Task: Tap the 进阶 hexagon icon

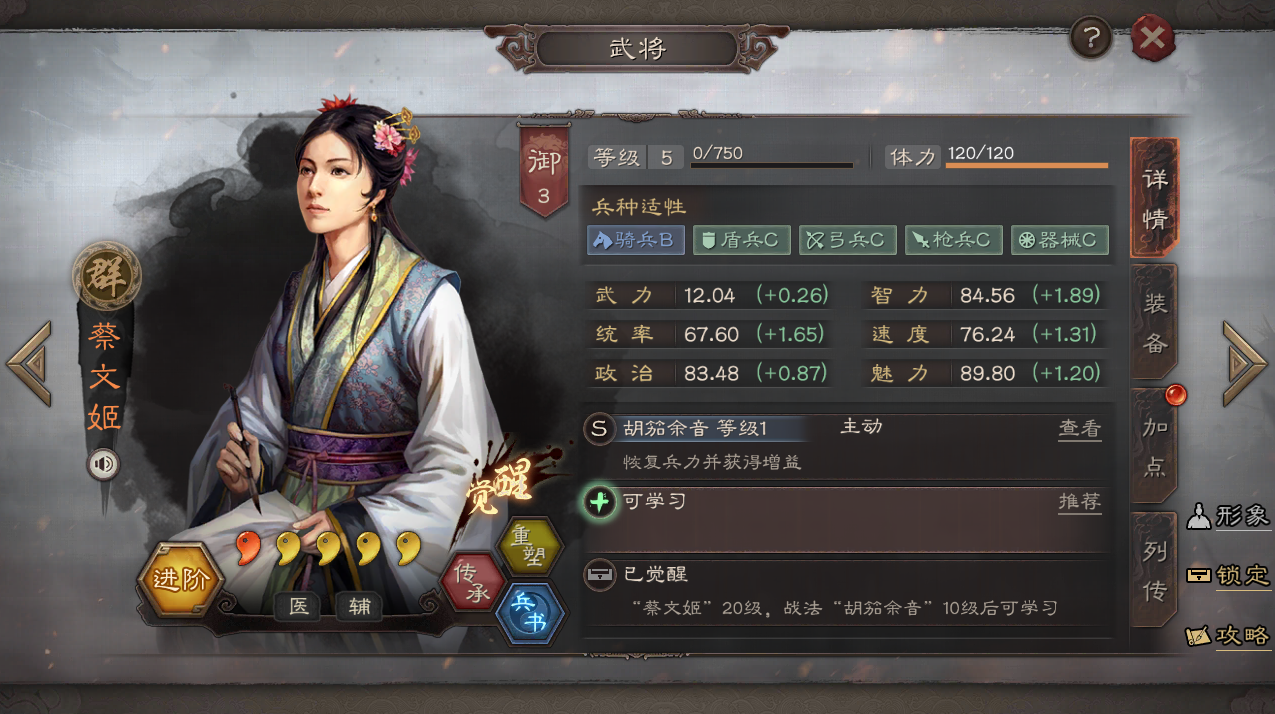Action: click(x=180, y=579)
